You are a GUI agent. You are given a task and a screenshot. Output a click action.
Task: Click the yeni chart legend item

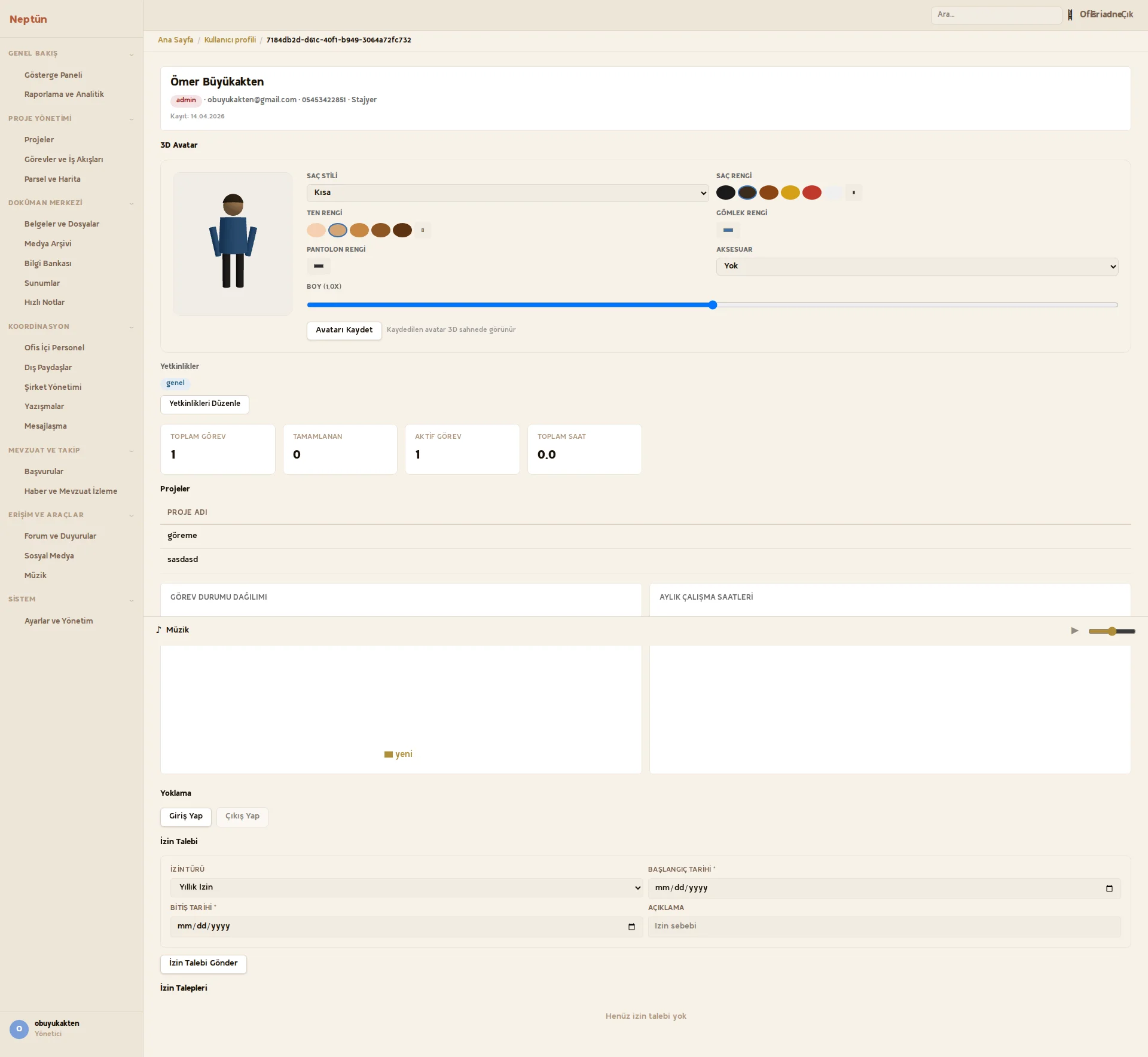(x=398, y=754)
